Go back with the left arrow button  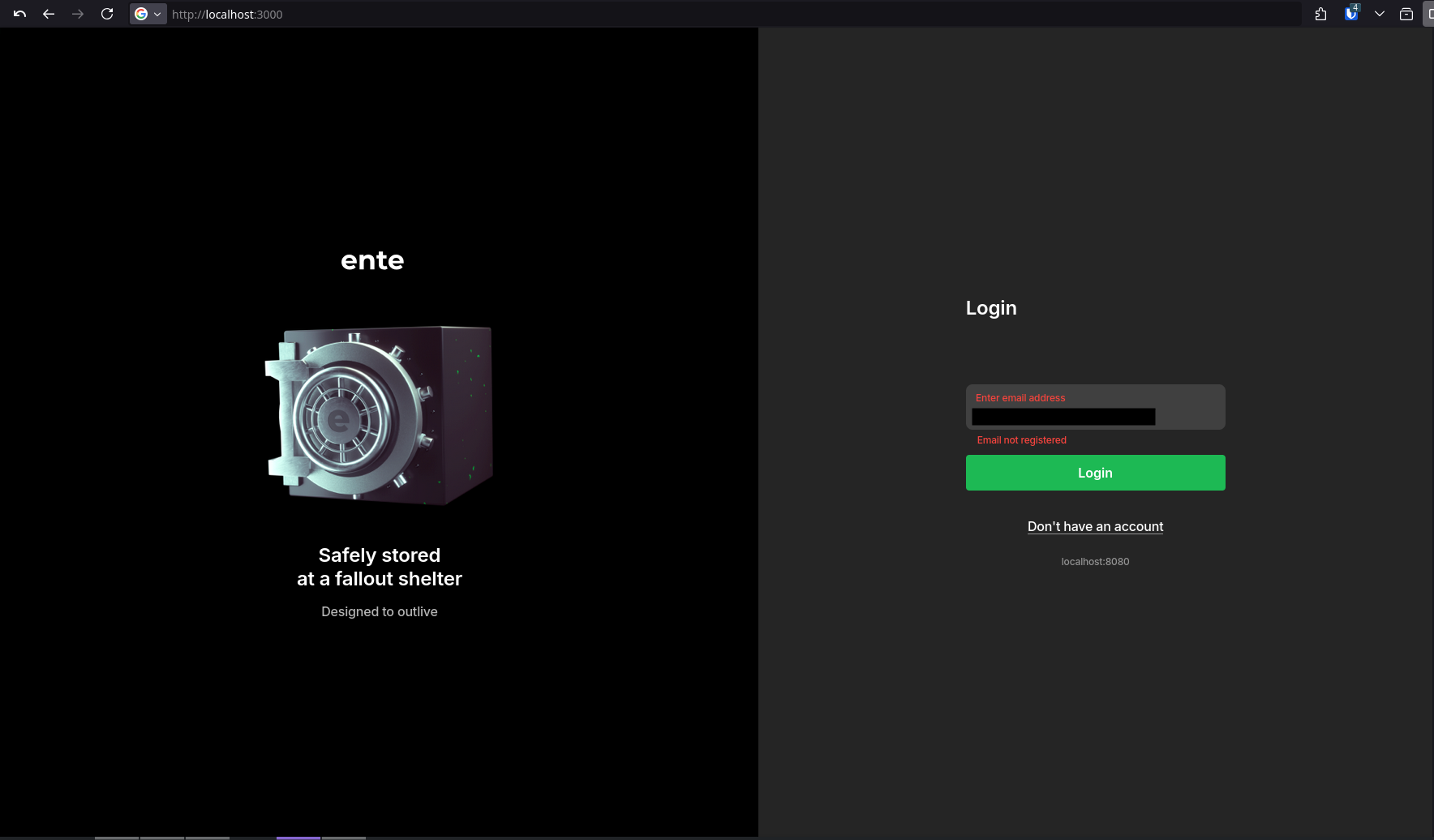(x=49, y=14)
